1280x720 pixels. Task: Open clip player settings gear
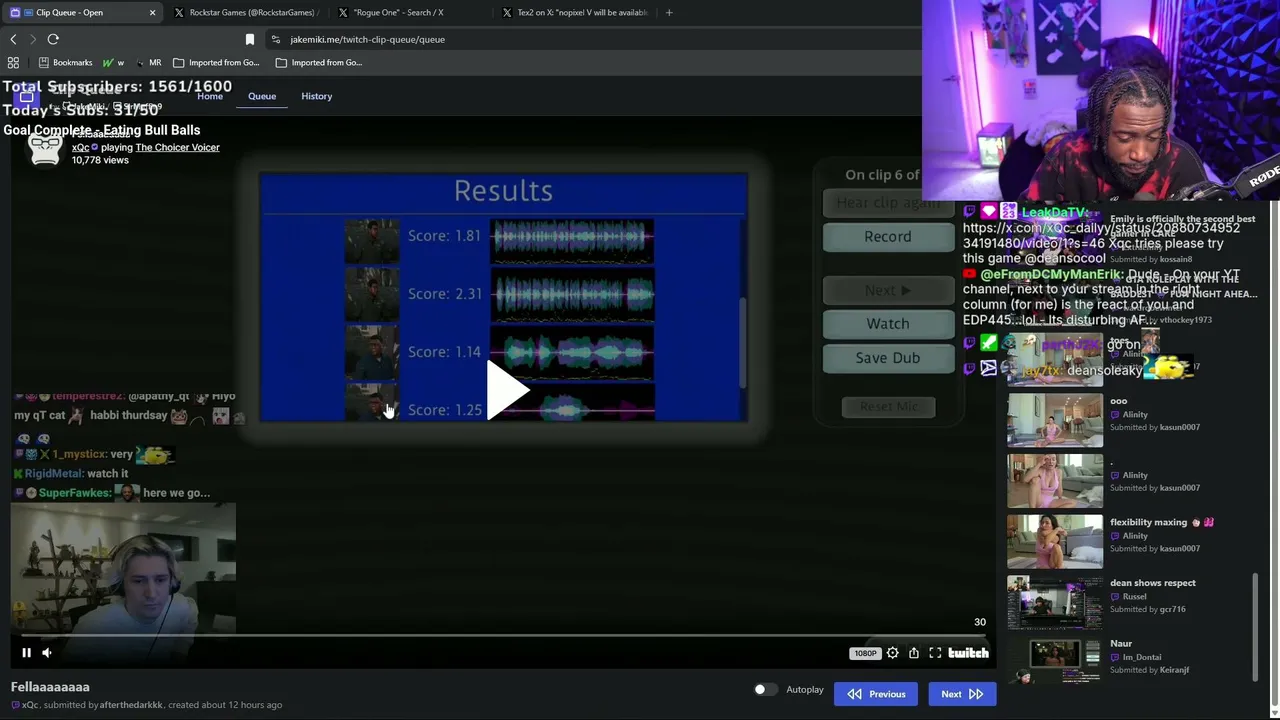pos(892,653)
